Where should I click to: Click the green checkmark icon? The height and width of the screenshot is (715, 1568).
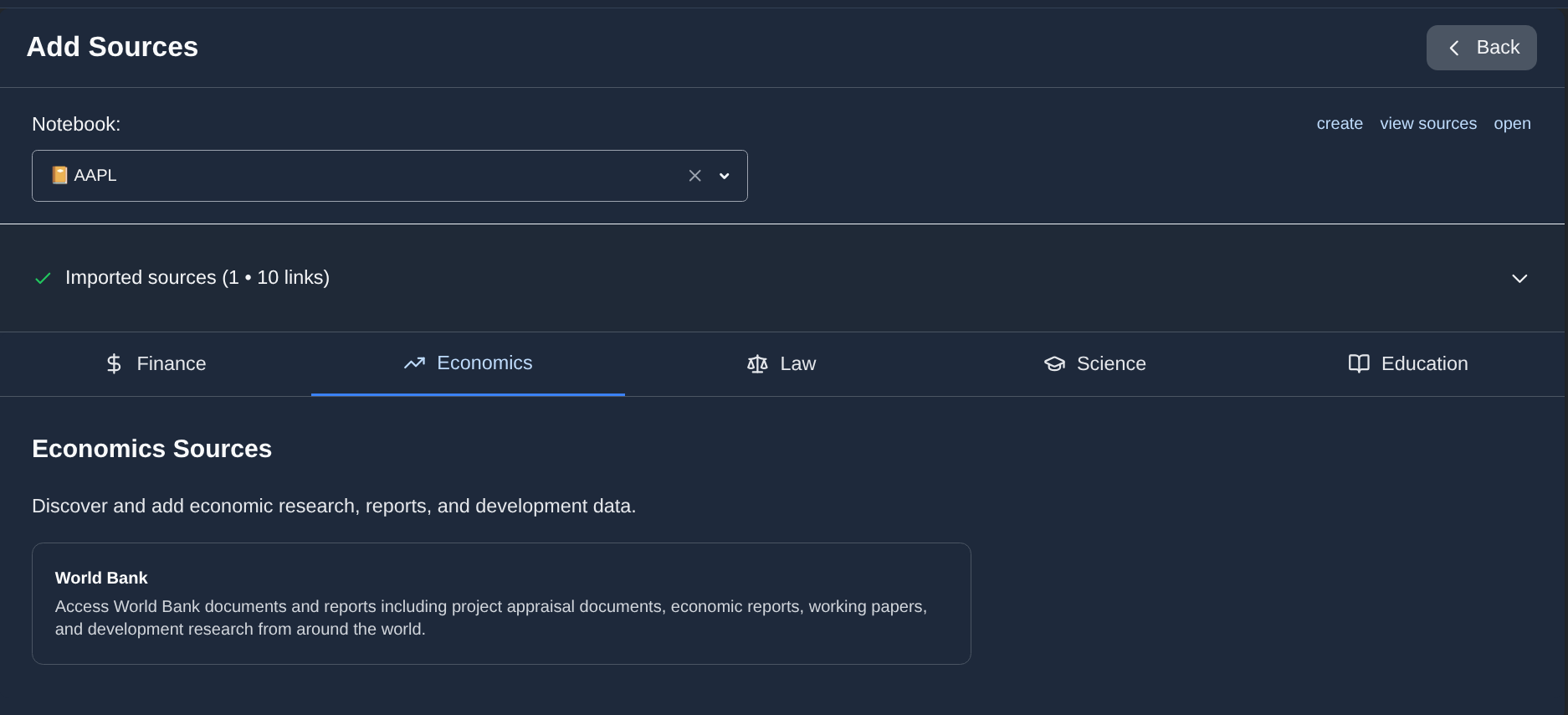coord(43,278)
